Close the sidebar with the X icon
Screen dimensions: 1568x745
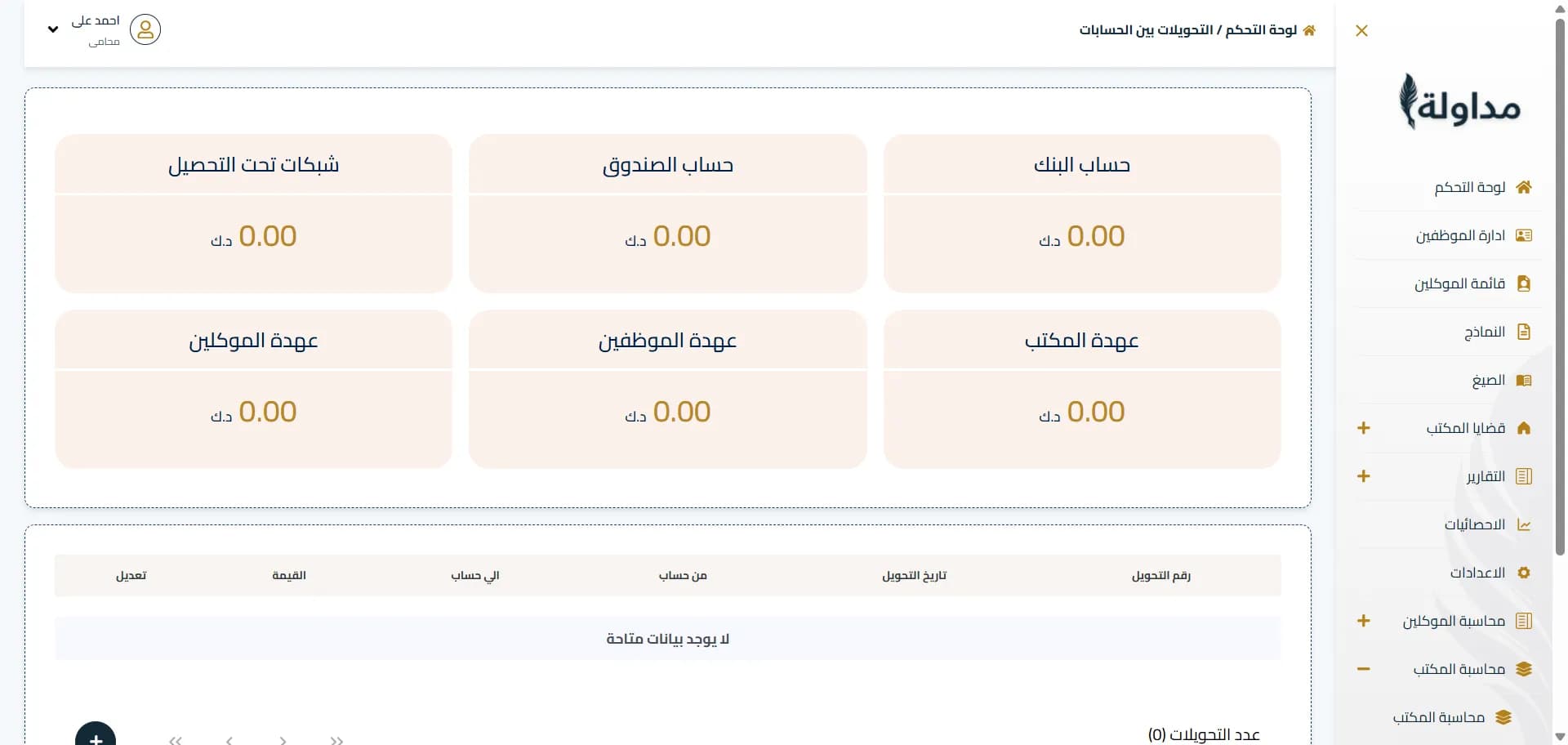pos(1361,31)
